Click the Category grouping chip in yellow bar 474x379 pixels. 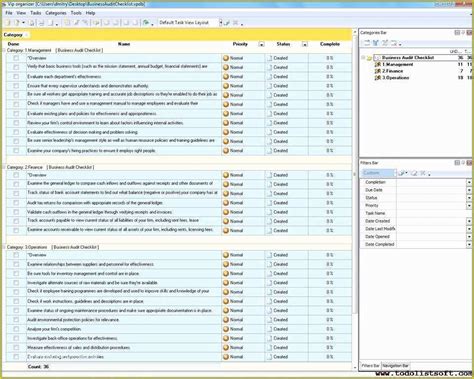tap(15, 35)
